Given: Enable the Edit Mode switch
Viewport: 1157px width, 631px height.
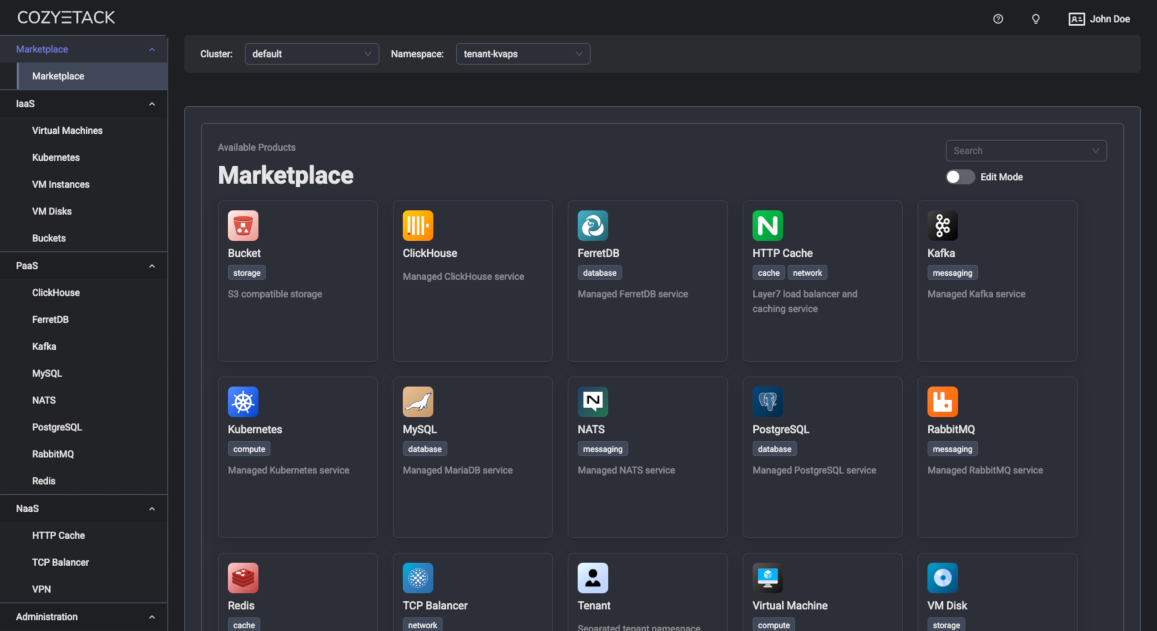Looking at the screenshot, I should tap(960, 177).
